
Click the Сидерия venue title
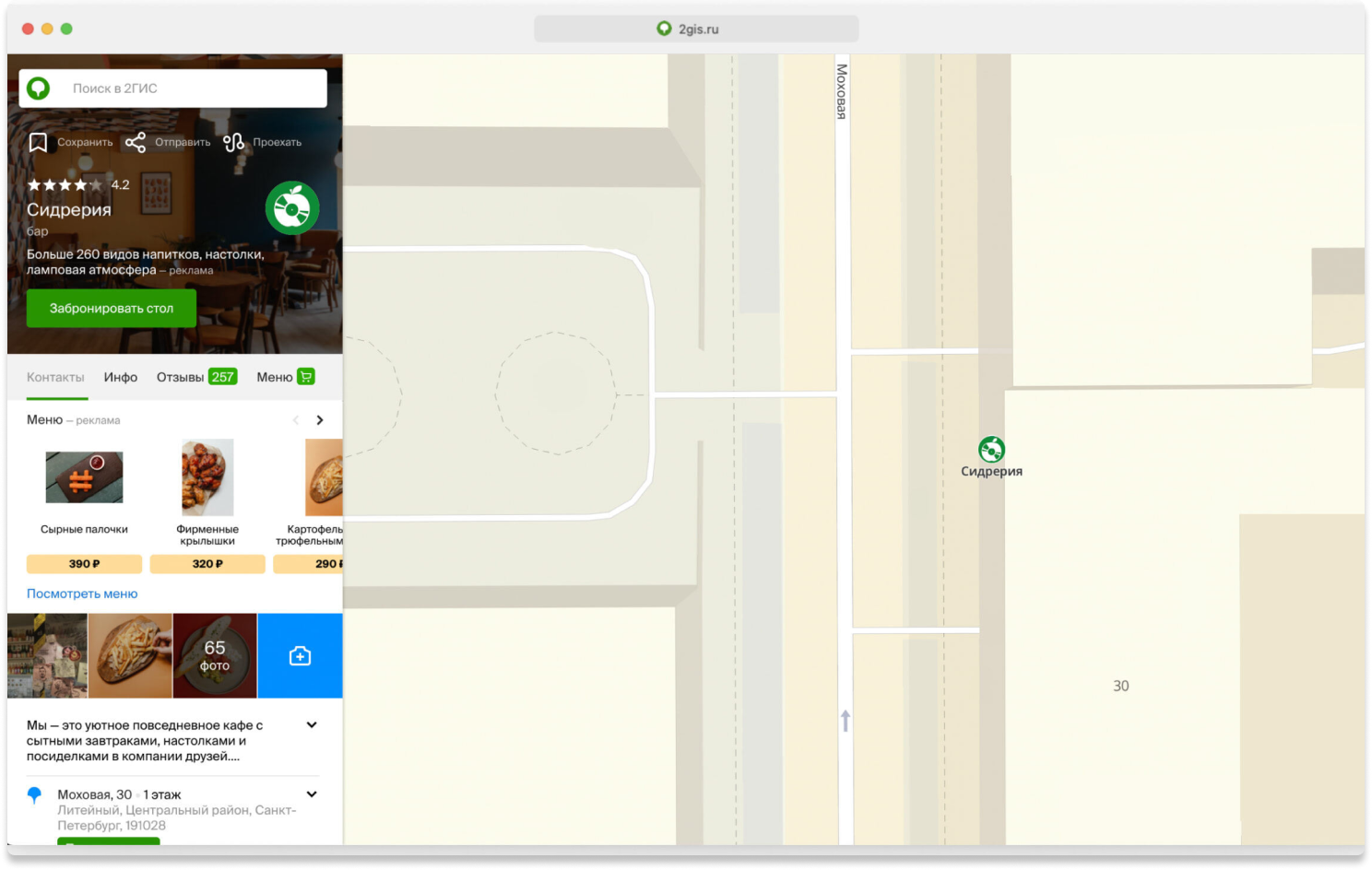69,210
